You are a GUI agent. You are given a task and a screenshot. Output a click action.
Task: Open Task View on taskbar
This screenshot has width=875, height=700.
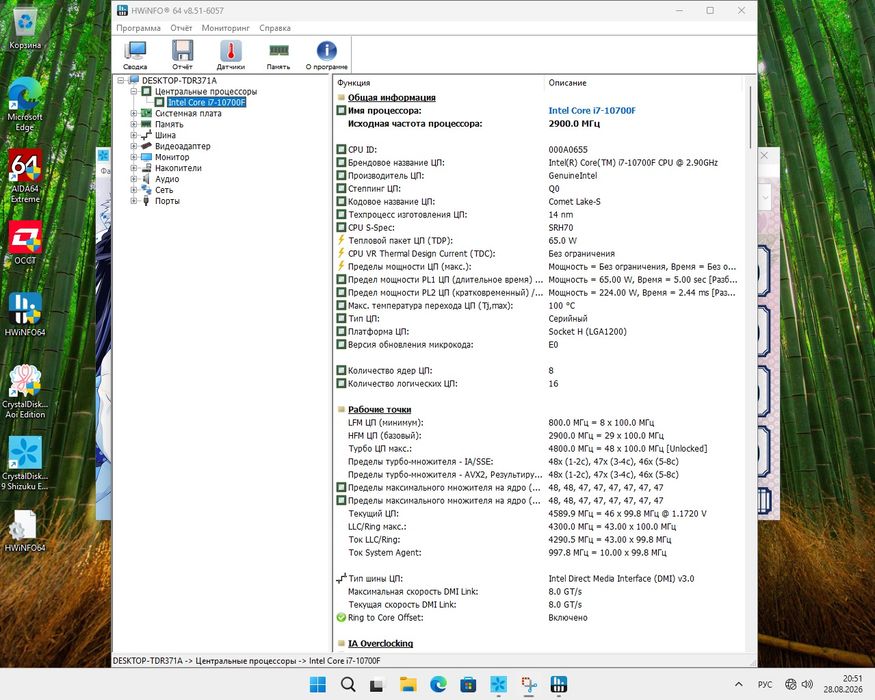pos(377,684)
